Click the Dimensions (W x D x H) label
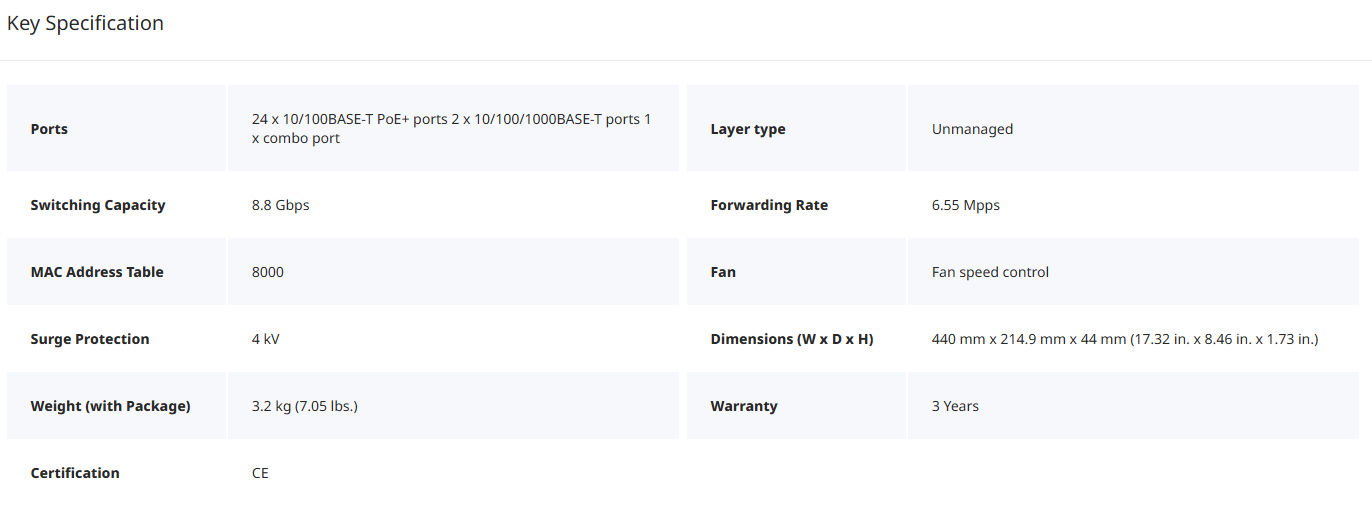 (x=792, y=339)
